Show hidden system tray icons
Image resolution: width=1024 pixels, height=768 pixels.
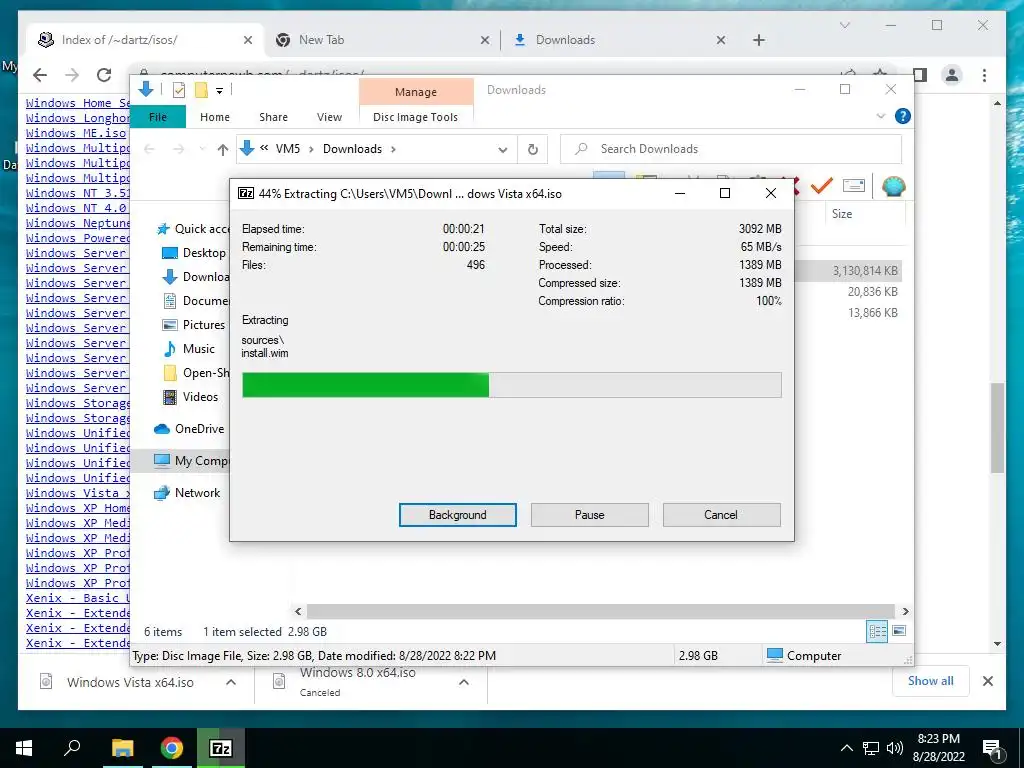tap(846, 748)
